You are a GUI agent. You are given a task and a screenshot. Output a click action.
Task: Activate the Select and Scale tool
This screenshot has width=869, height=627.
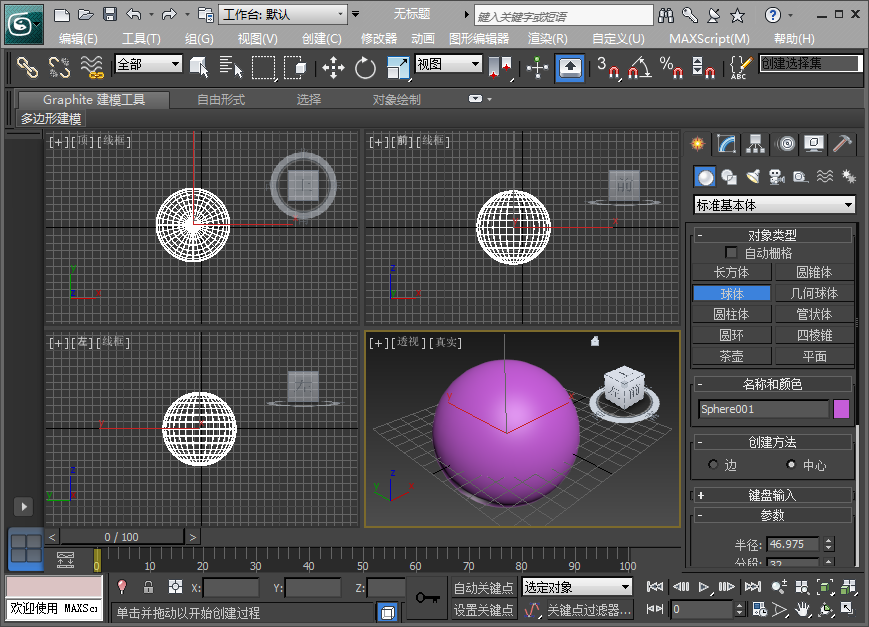point(397,68)
